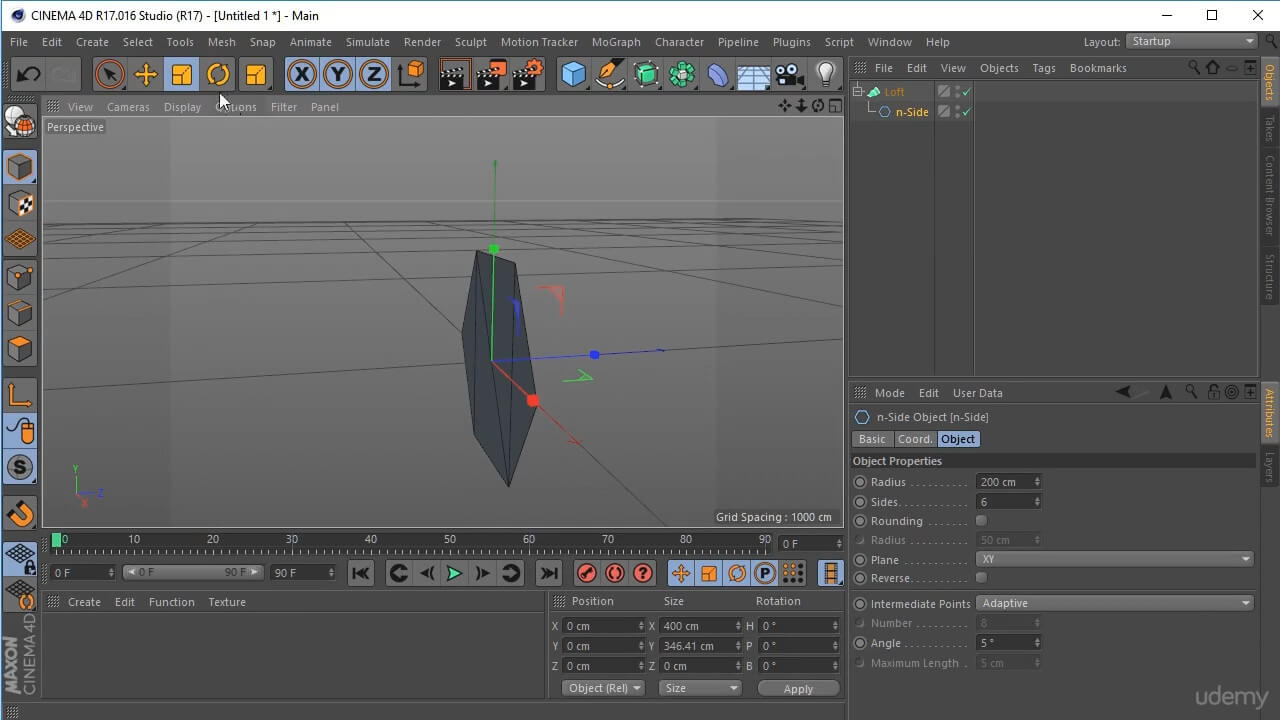Click frame 50 on the timeline ruler
Screen dimensions: 1280x720
(x=450, y=546)
